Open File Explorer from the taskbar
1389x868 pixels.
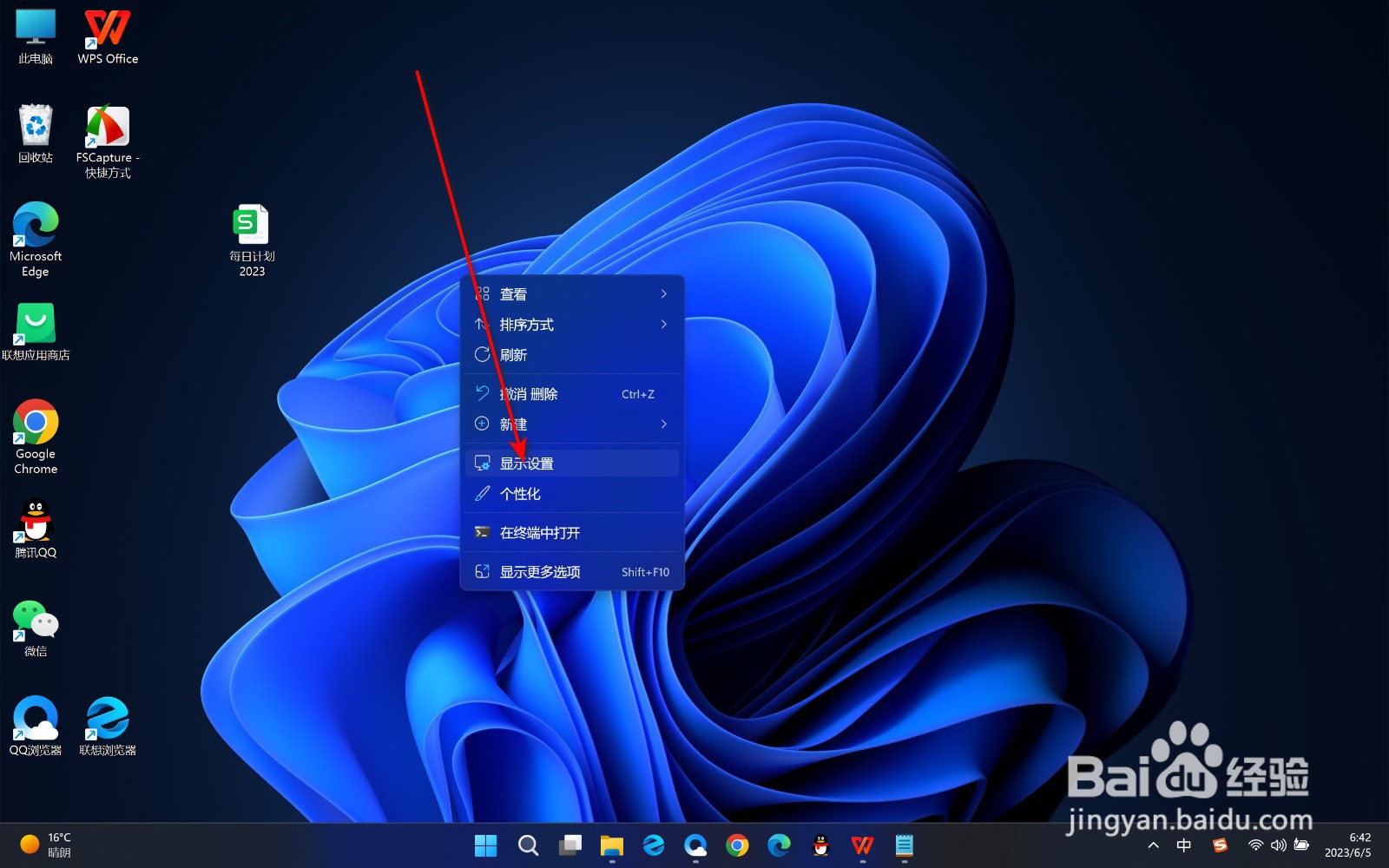pos(612,845)
